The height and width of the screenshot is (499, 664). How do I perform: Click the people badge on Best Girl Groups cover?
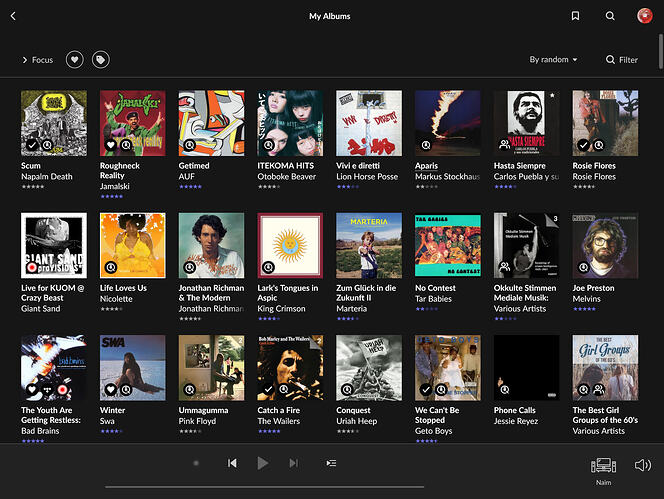pos(599,389)
